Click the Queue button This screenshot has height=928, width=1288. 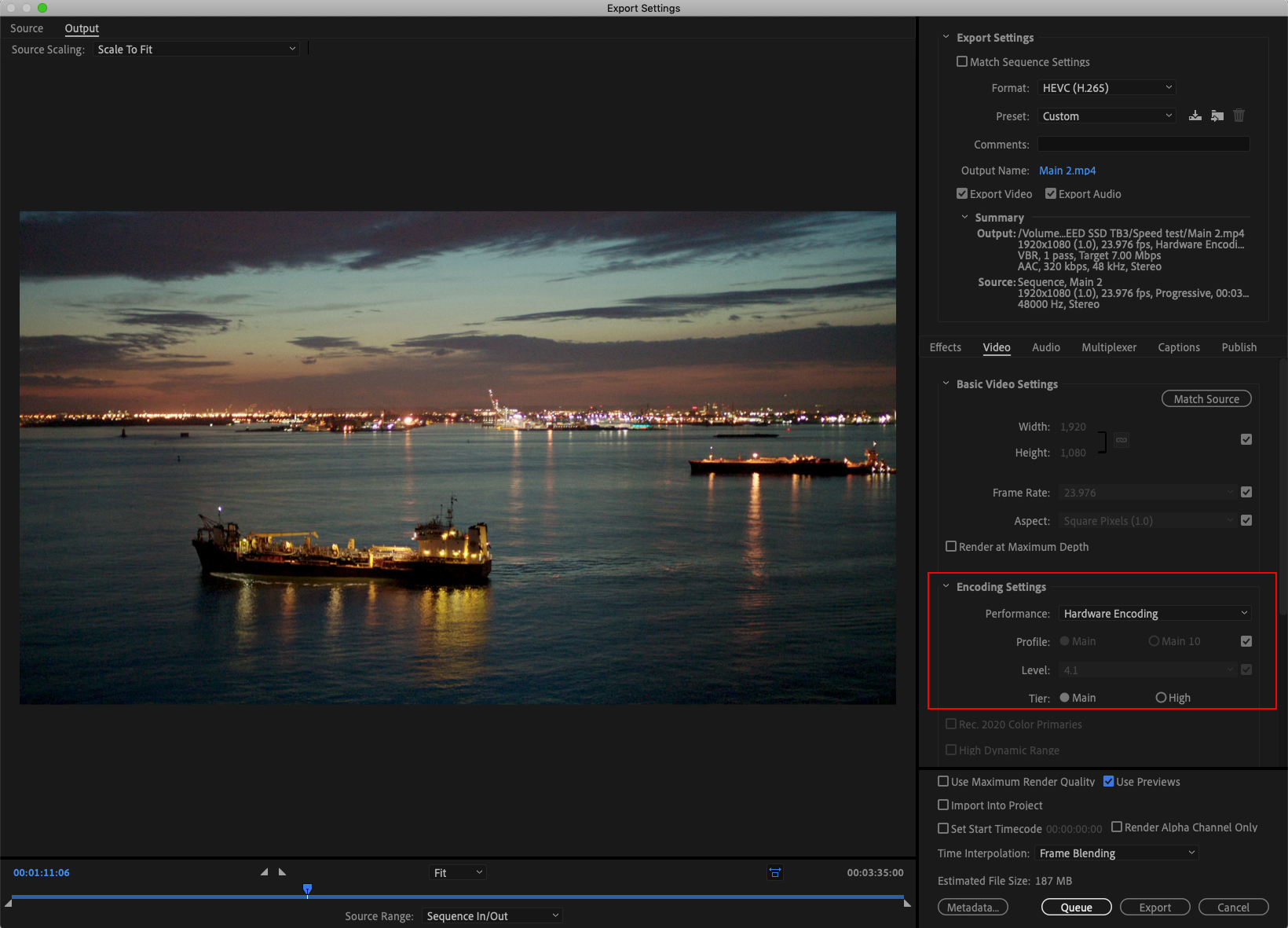[1076, 908]
